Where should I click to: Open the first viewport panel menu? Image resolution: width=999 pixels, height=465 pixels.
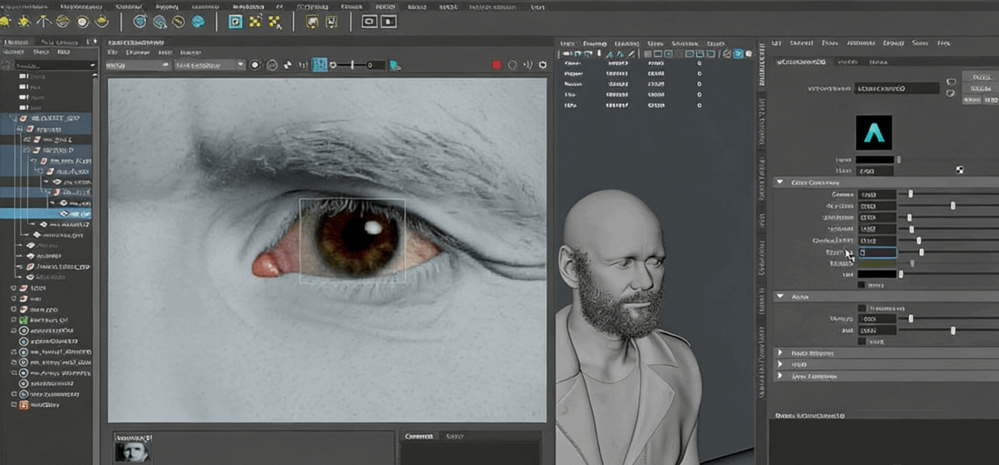(x=113, y=52)
